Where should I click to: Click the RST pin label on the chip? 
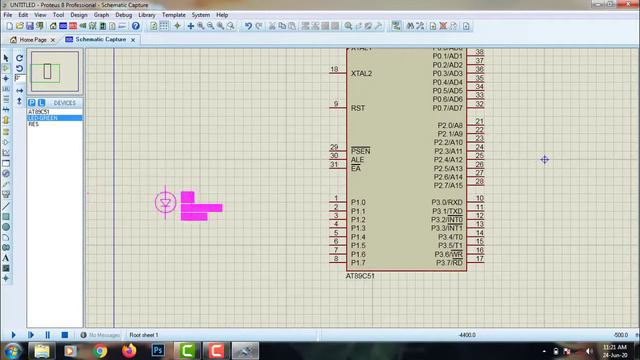point(358,108)
